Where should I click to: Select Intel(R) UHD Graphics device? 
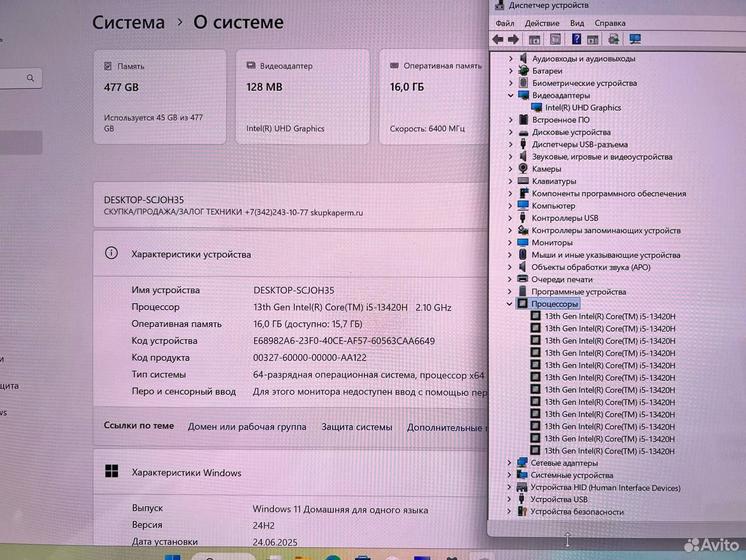point(583,108)
